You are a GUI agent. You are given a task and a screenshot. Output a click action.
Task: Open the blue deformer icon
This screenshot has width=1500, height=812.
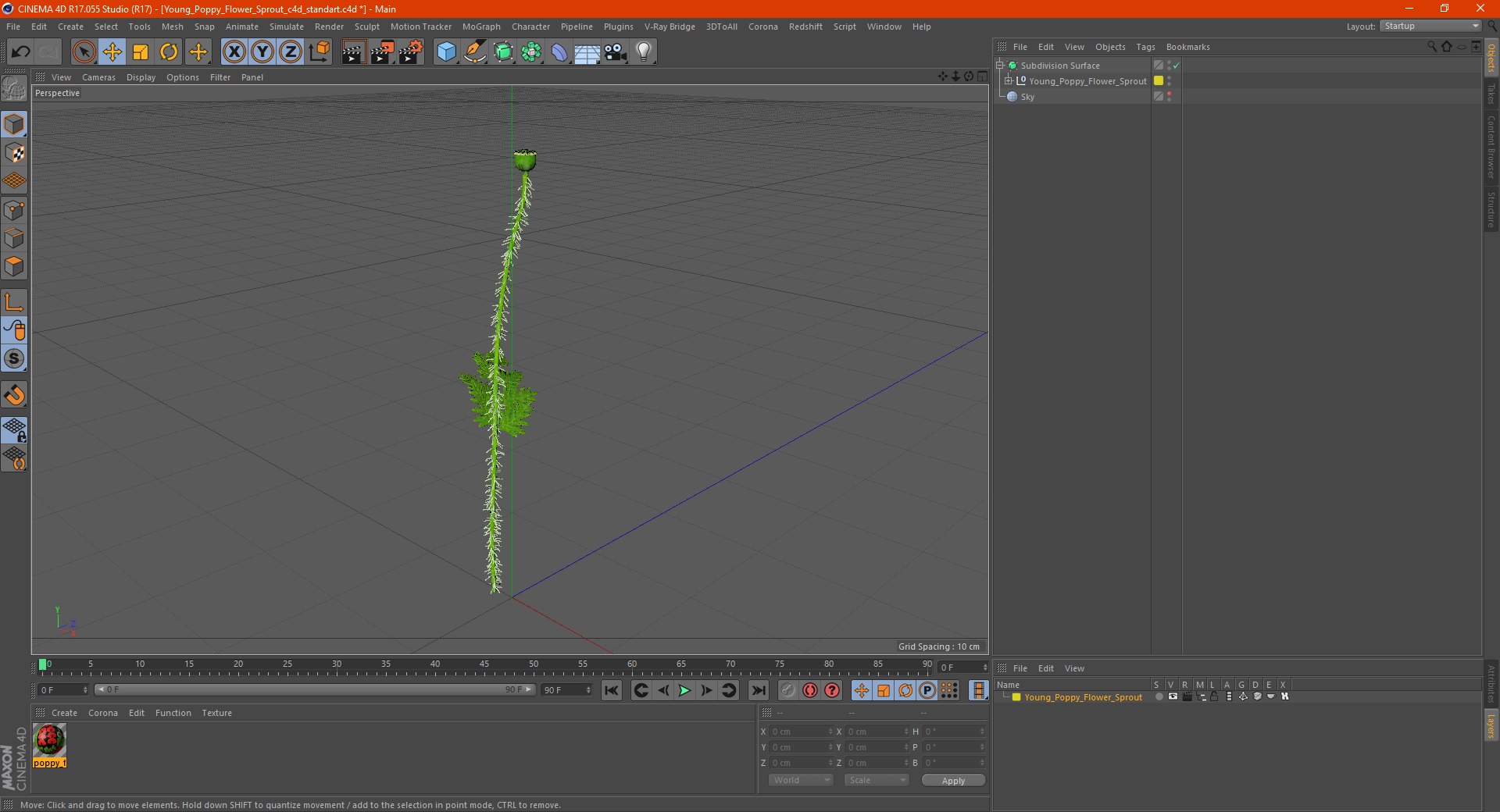pyautogui.click(x=559, y=52)
